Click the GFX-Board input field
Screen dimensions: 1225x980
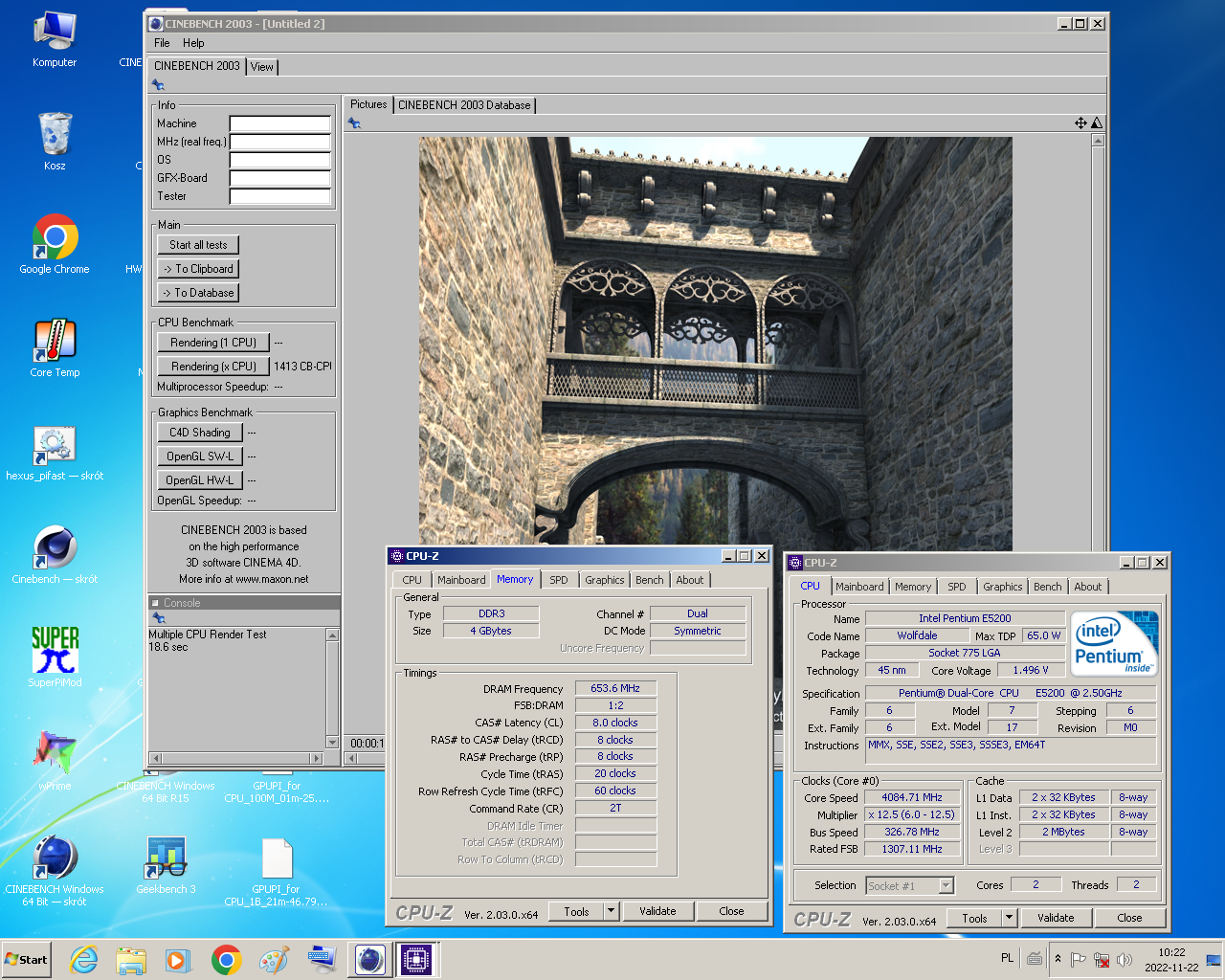pyautogui.click(x=280, y=178)
